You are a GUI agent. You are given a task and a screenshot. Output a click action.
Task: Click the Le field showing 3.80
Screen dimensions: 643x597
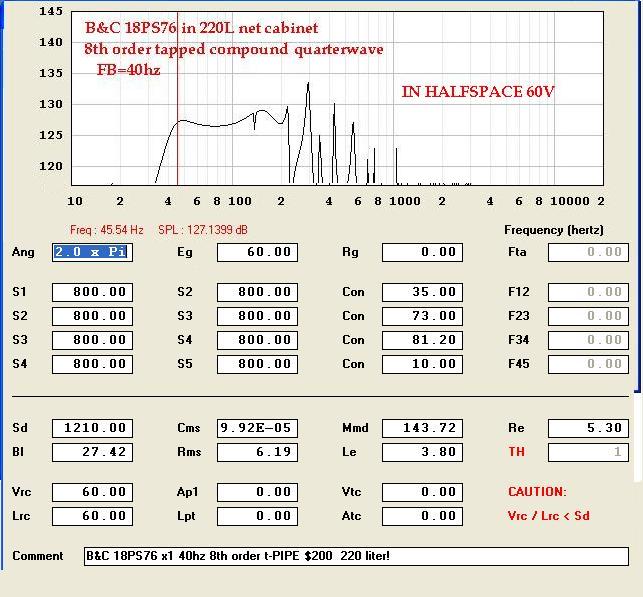(422, 452)
